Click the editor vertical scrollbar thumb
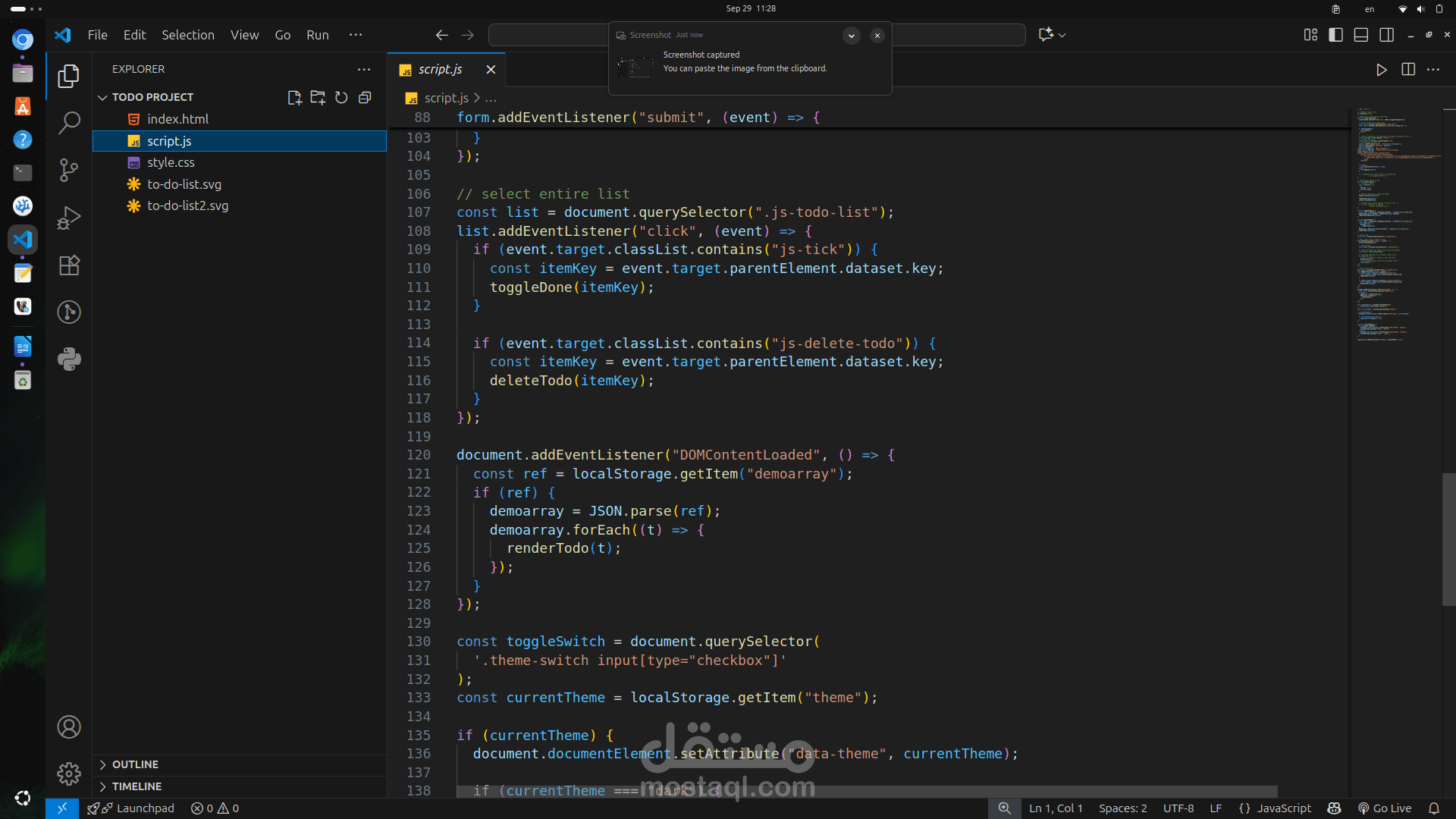The image size is (1456, 819). coord(1448,538)
